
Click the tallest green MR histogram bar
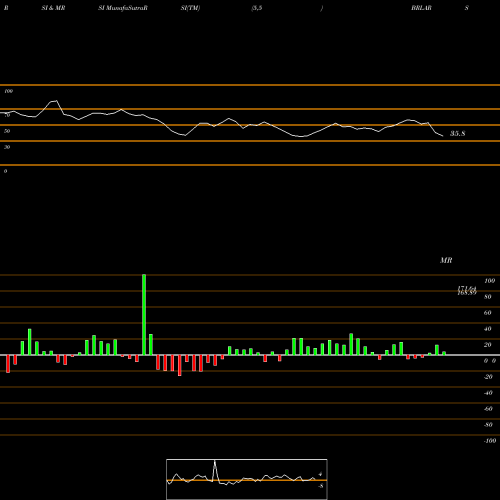pos(144,315)
